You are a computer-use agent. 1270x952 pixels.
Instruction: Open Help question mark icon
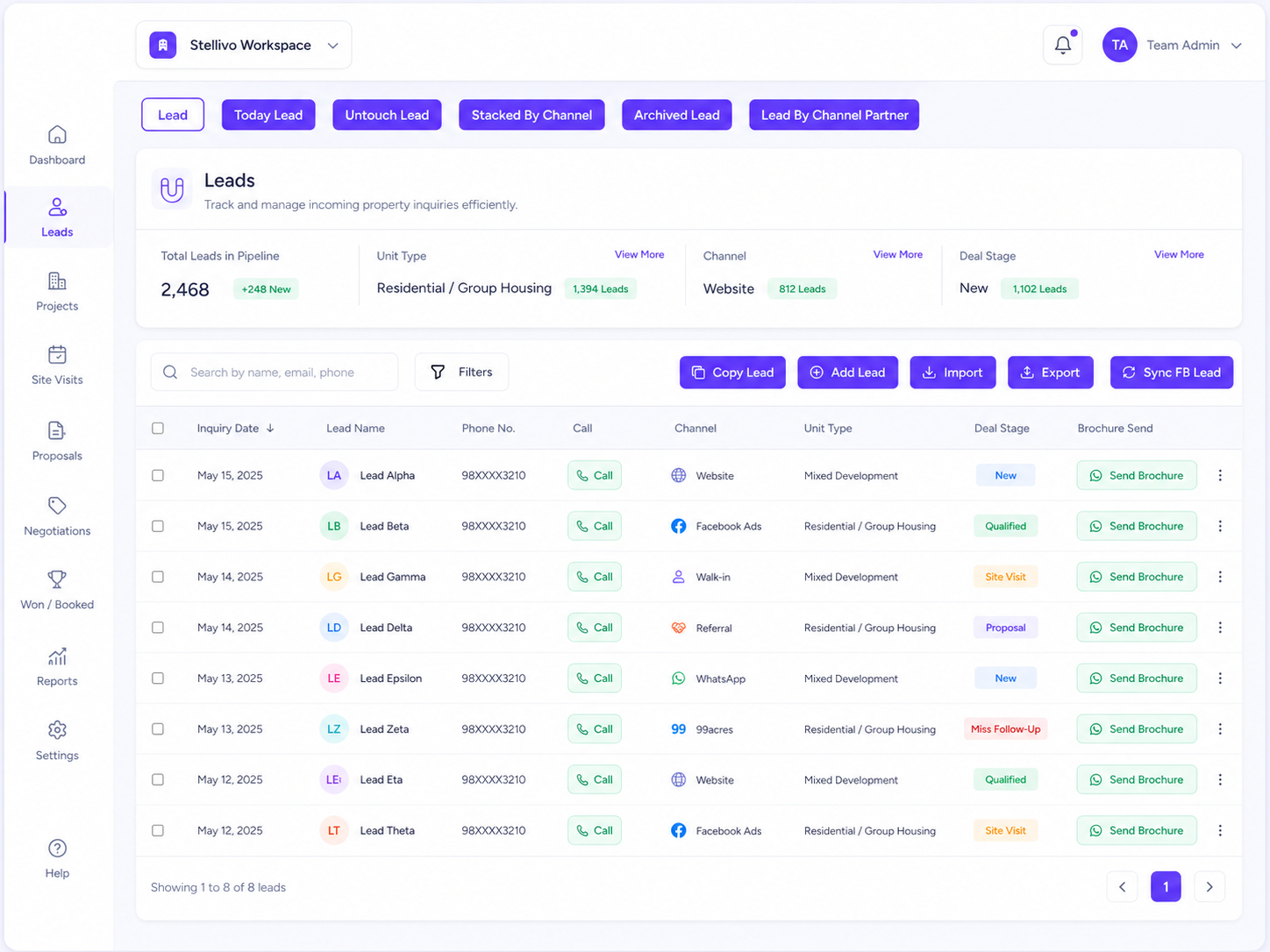[x=57, y=848]
